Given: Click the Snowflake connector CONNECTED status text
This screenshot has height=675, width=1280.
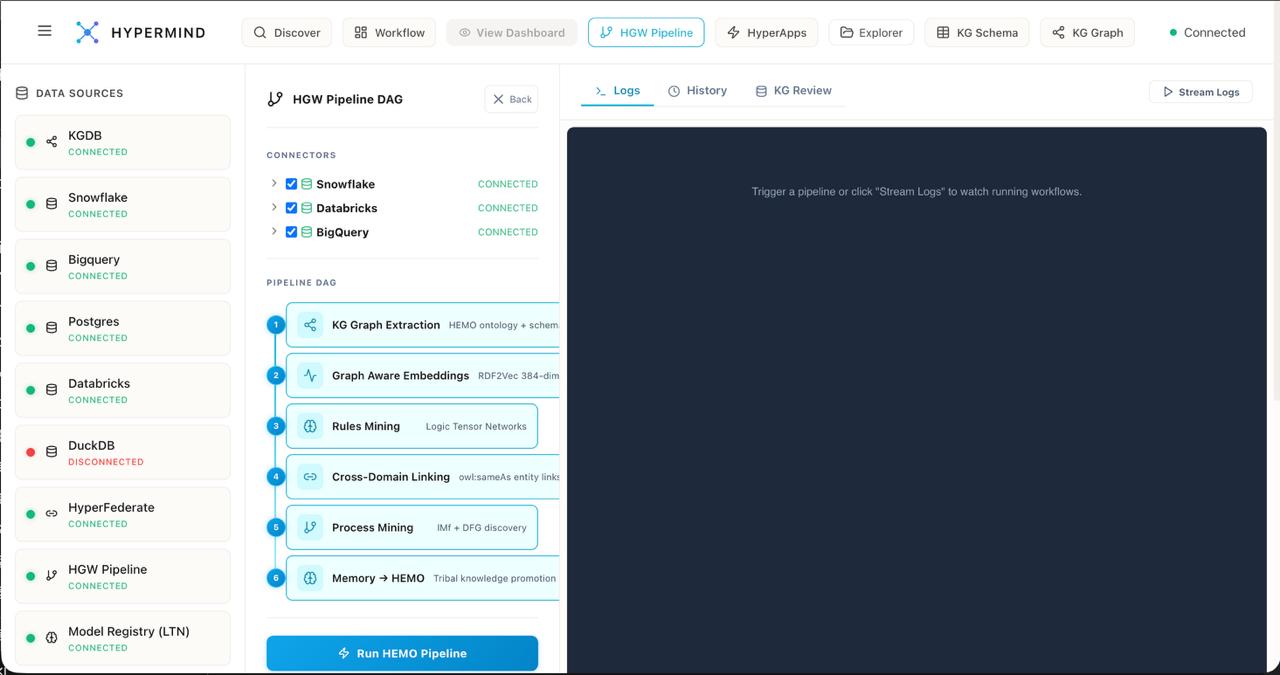Looking at the screenshot, I should [x=508, y=184].
